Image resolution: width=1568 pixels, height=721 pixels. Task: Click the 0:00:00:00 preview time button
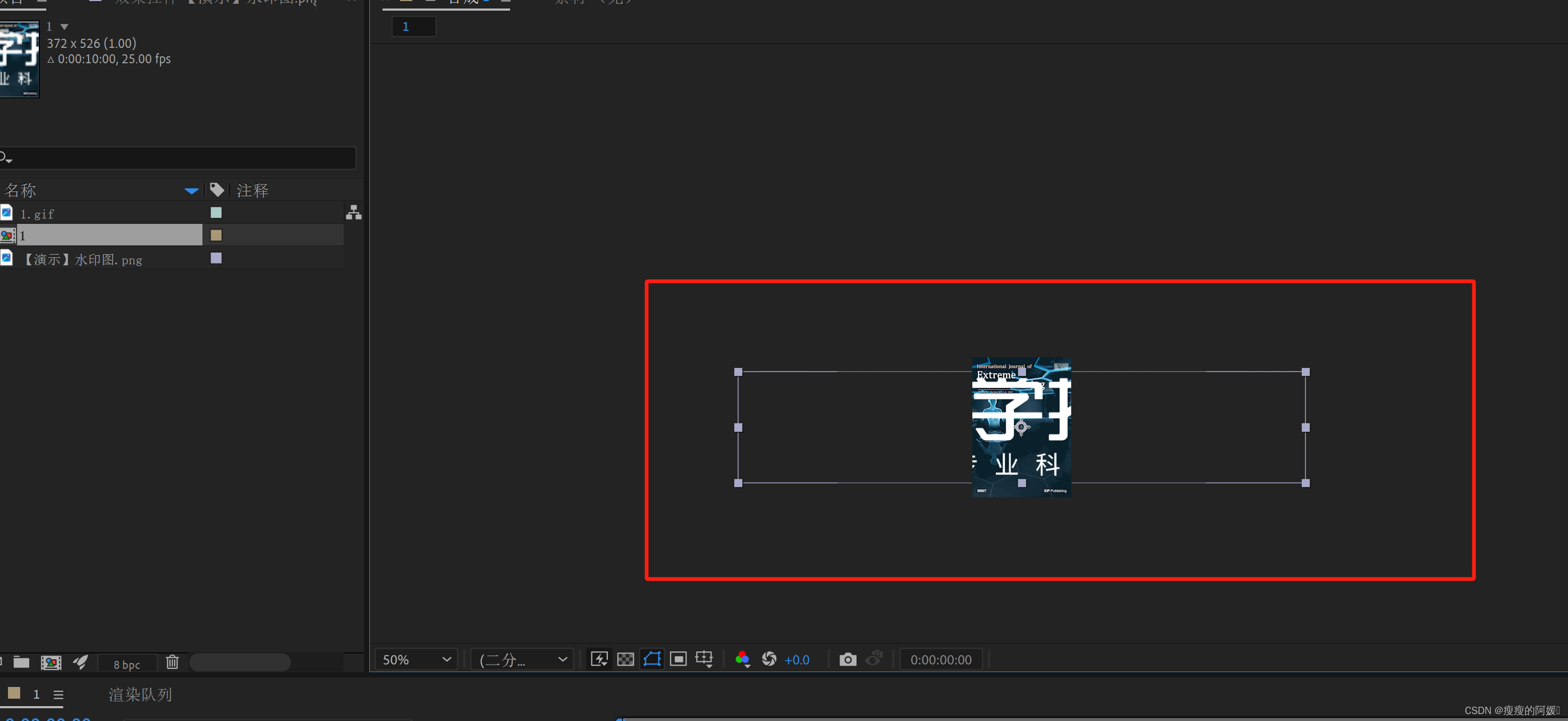tap(940, 659)
